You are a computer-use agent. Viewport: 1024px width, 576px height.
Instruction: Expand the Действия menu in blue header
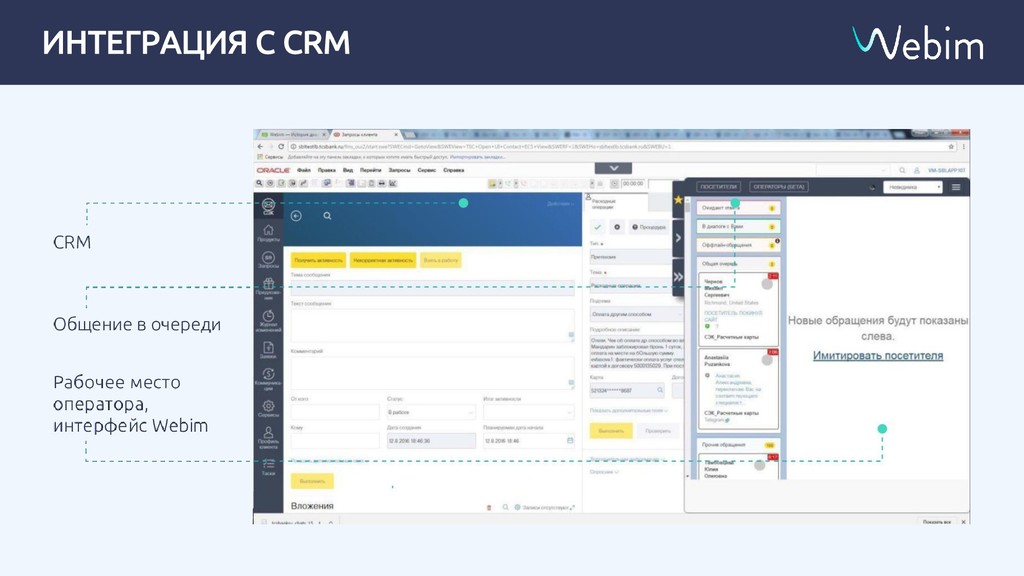tap(560, 204)
